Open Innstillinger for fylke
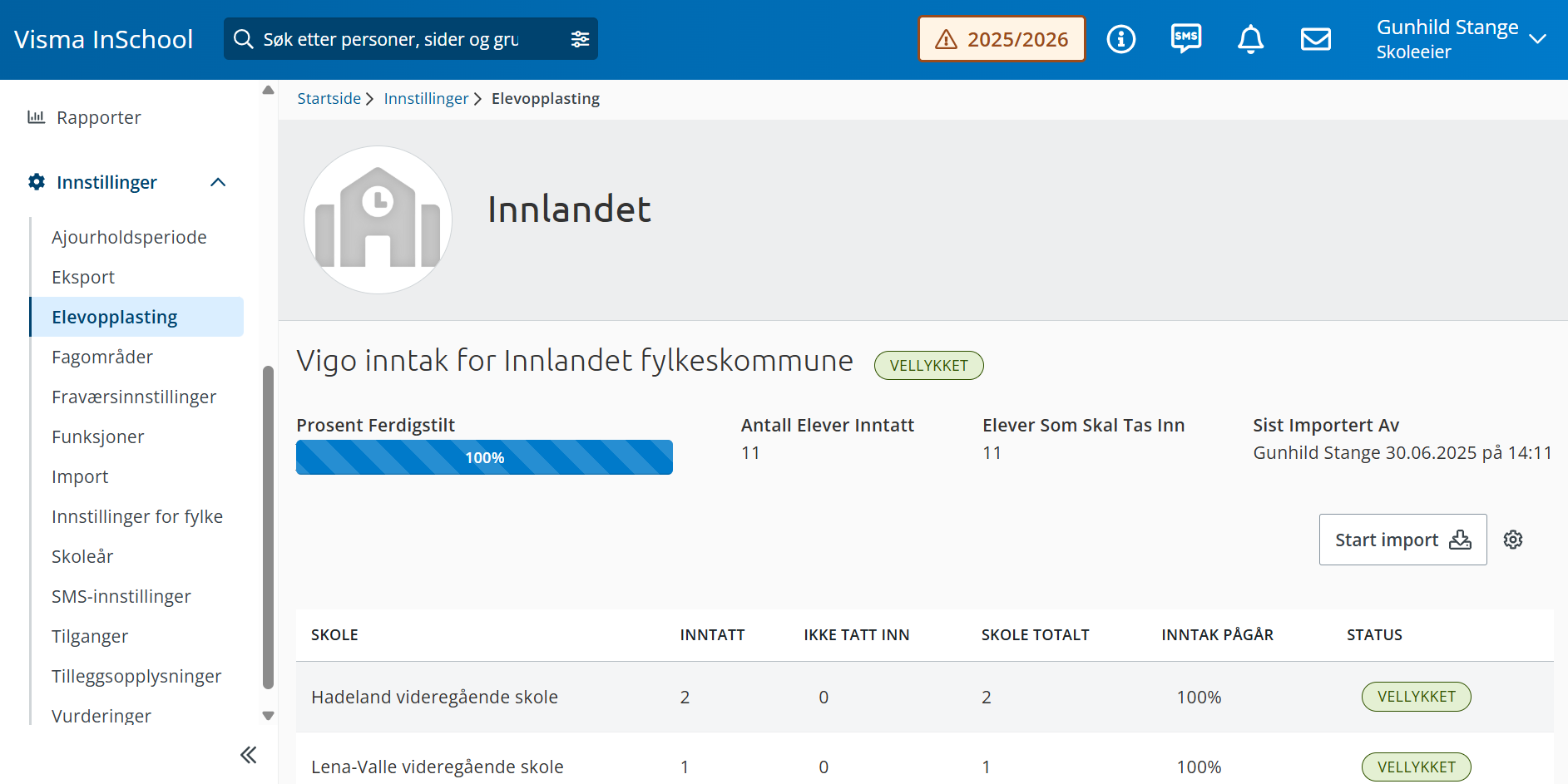Image resolution: width=1568 pixels, height=784 pixels. click(137, 516)
